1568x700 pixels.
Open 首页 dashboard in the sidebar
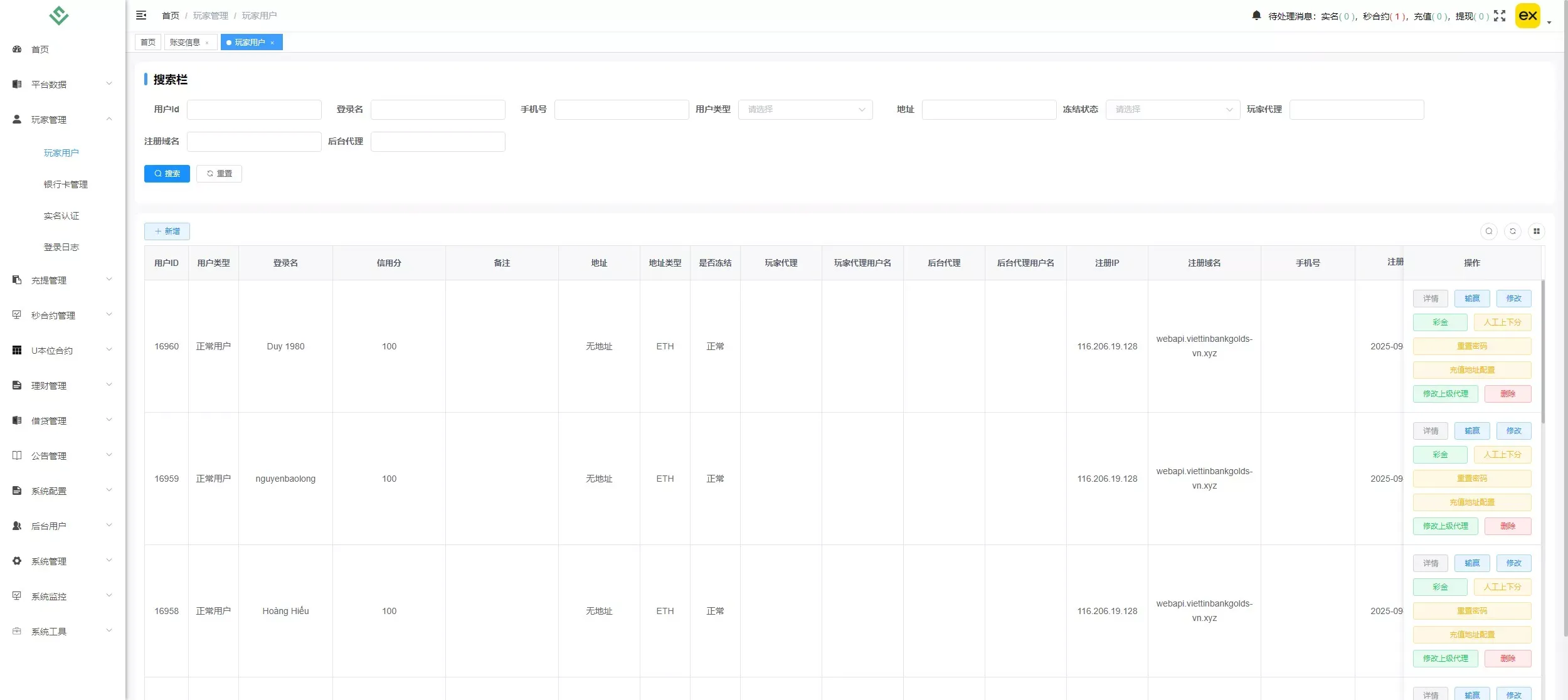click(63, 50)
